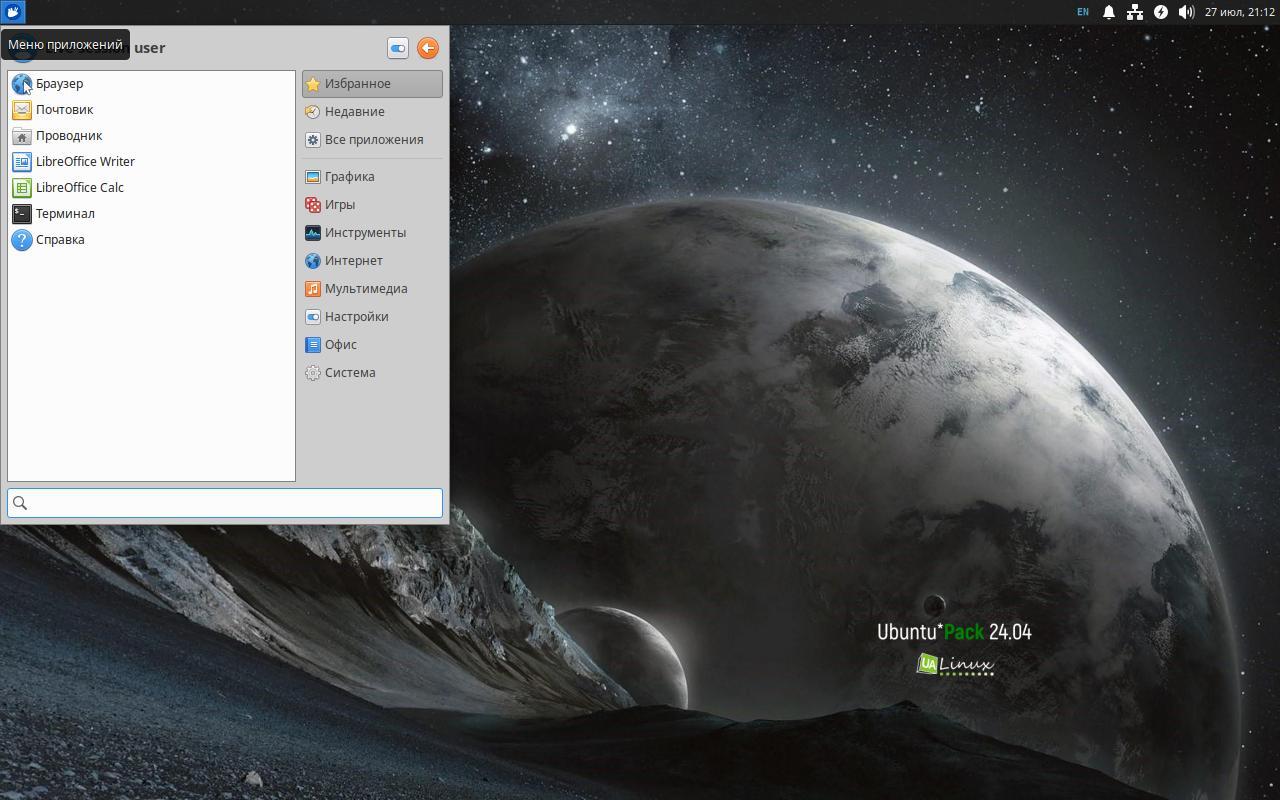Open the Терминал application
Viewport: 1280px width, 800px height.
point(151,214)
